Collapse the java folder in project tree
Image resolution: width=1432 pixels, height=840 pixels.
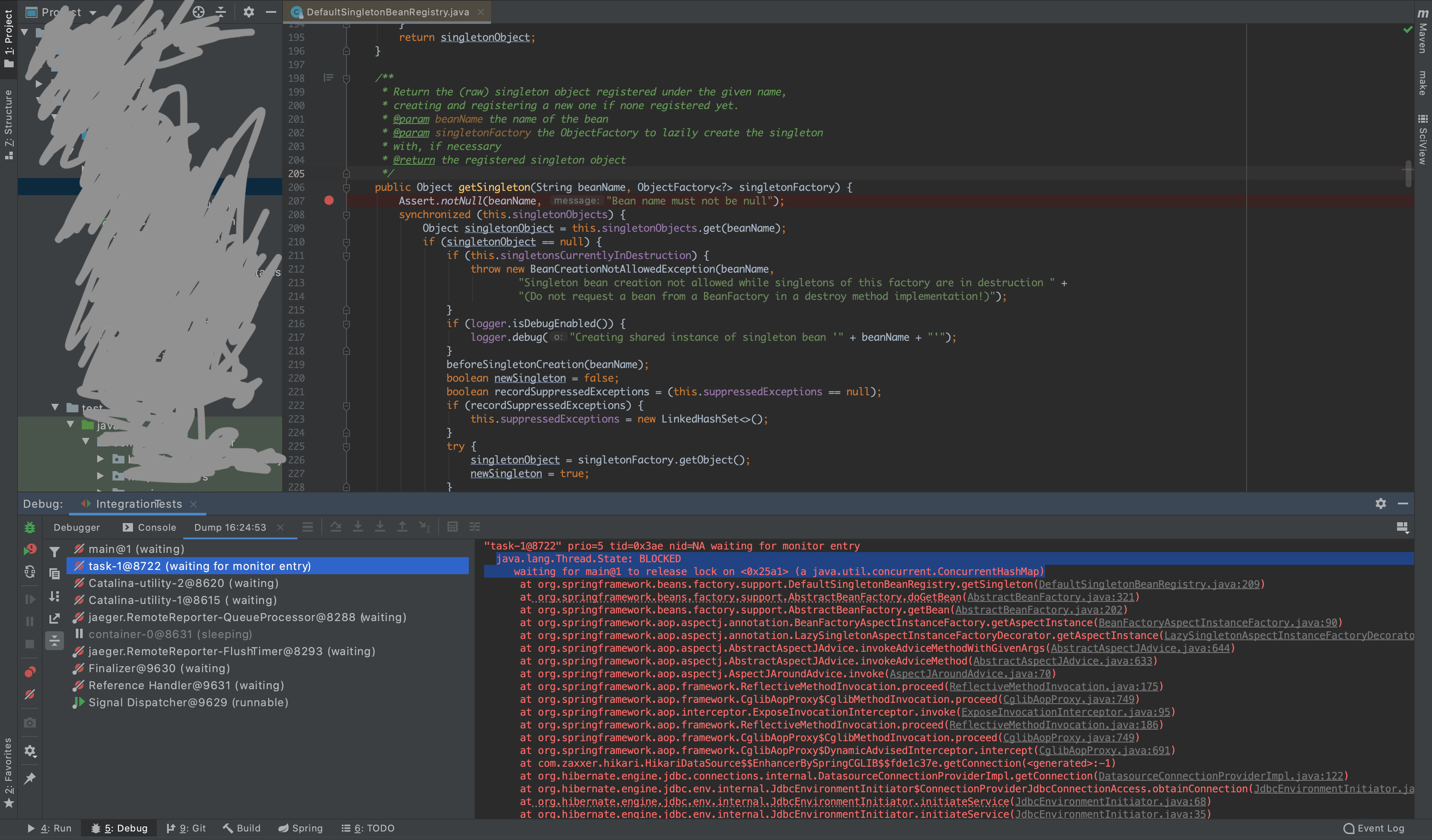(x=70, y=424)
